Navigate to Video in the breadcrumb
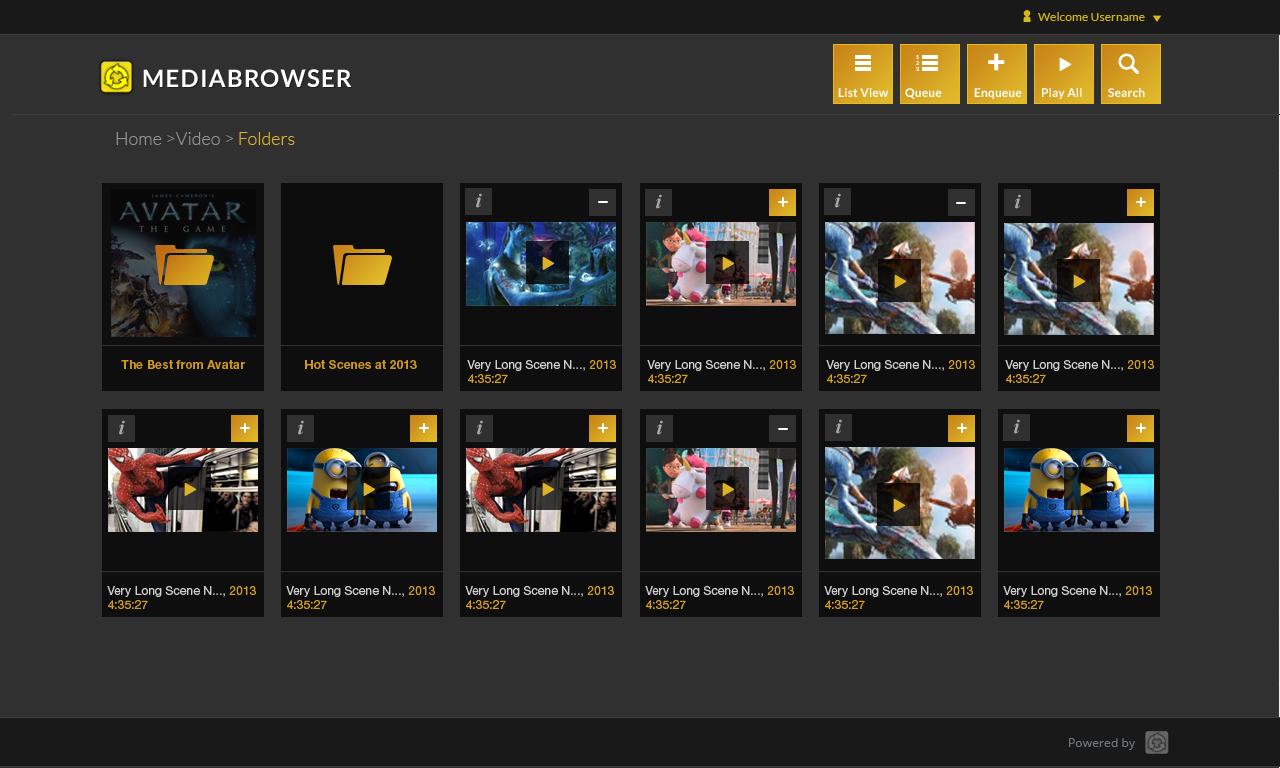 pos(198,139)
